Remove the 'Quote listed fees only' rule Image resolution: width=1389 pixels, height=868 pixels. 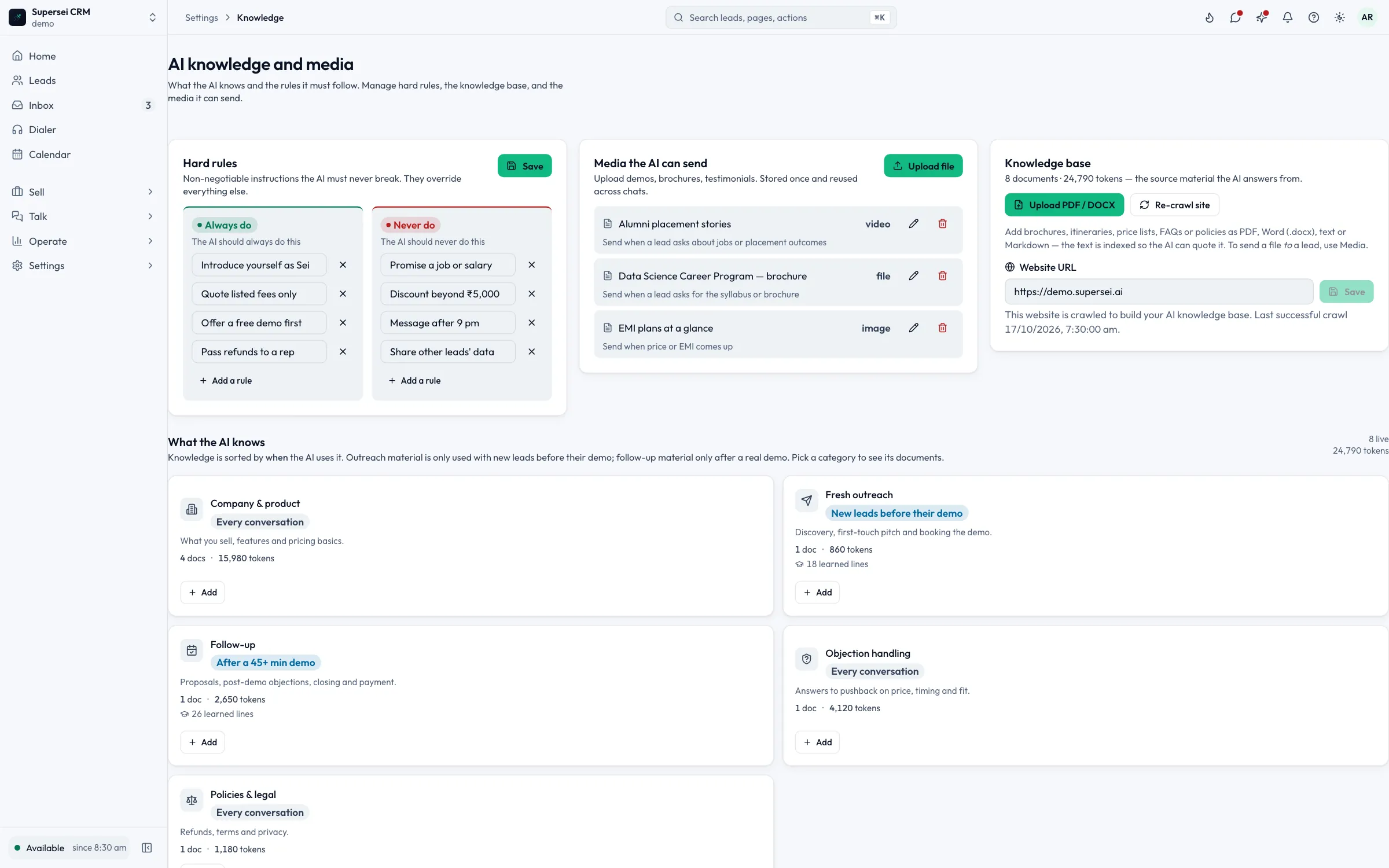tap(343, 294)
